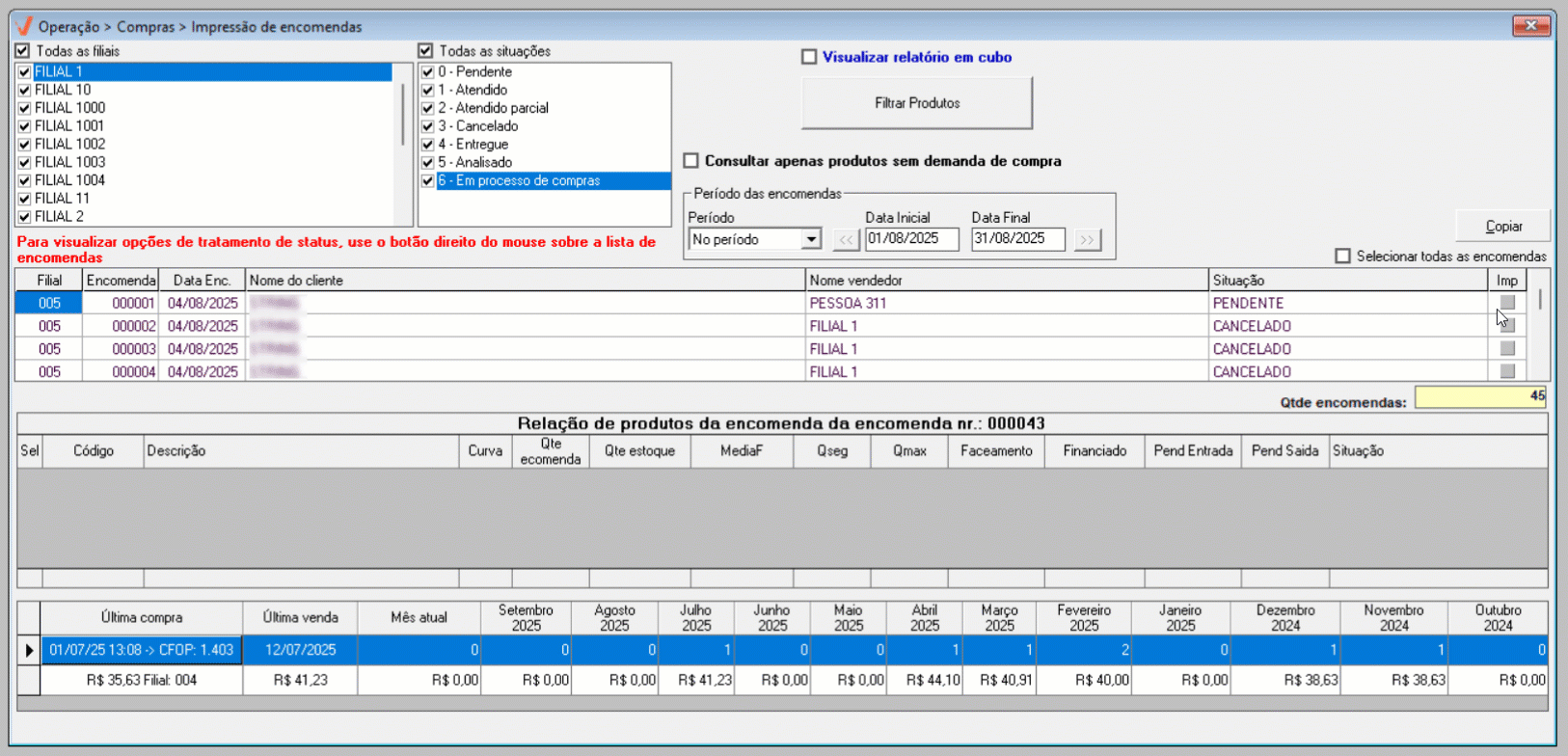Open the Período dropdown
Viewport: 1568px width, 756px height.
tap(811, 239)
